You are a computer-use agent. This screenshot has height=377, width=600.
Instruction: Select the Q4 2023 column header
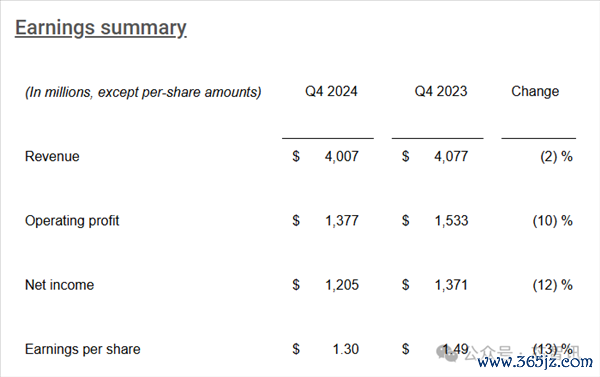pos(441,91)
